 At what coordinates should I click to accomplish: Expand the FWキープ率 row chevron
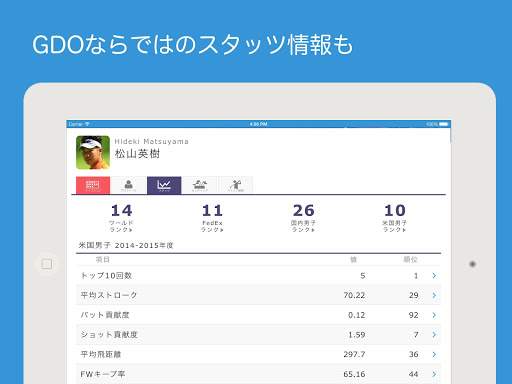tap(434, 374)
